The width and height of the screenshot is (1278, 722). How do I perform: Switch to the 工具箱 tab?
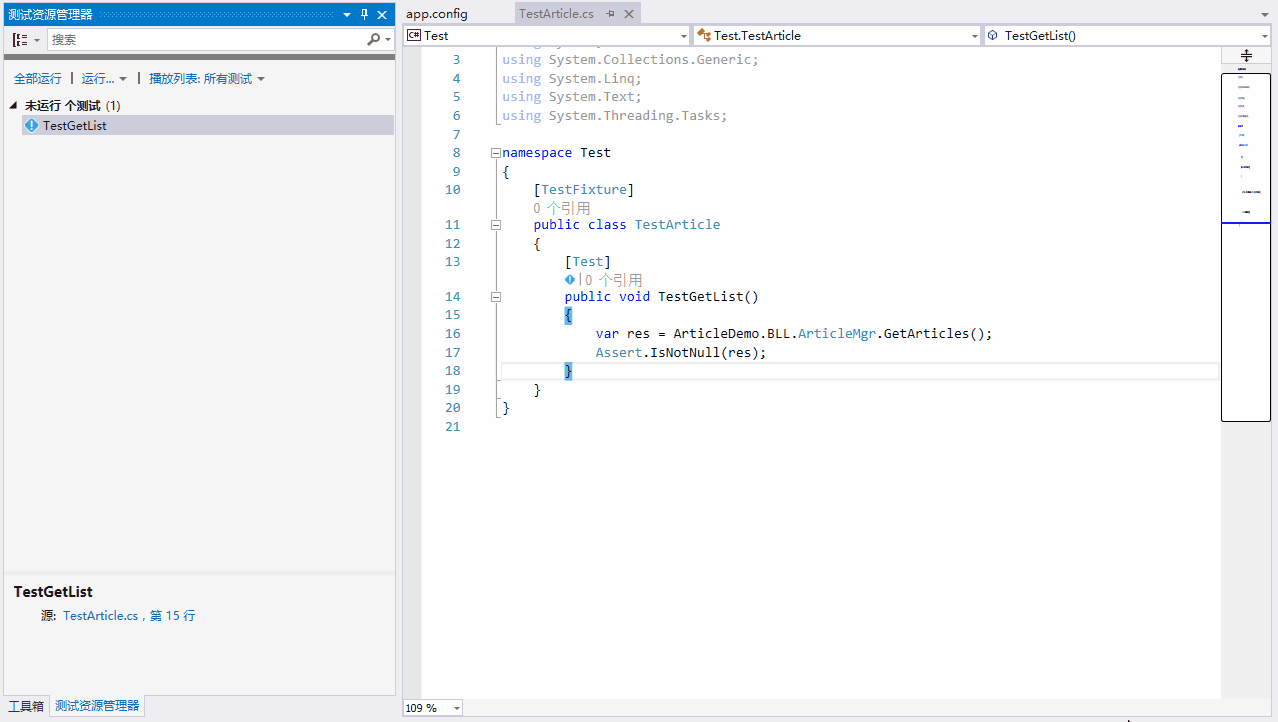[x=26, y=706]
